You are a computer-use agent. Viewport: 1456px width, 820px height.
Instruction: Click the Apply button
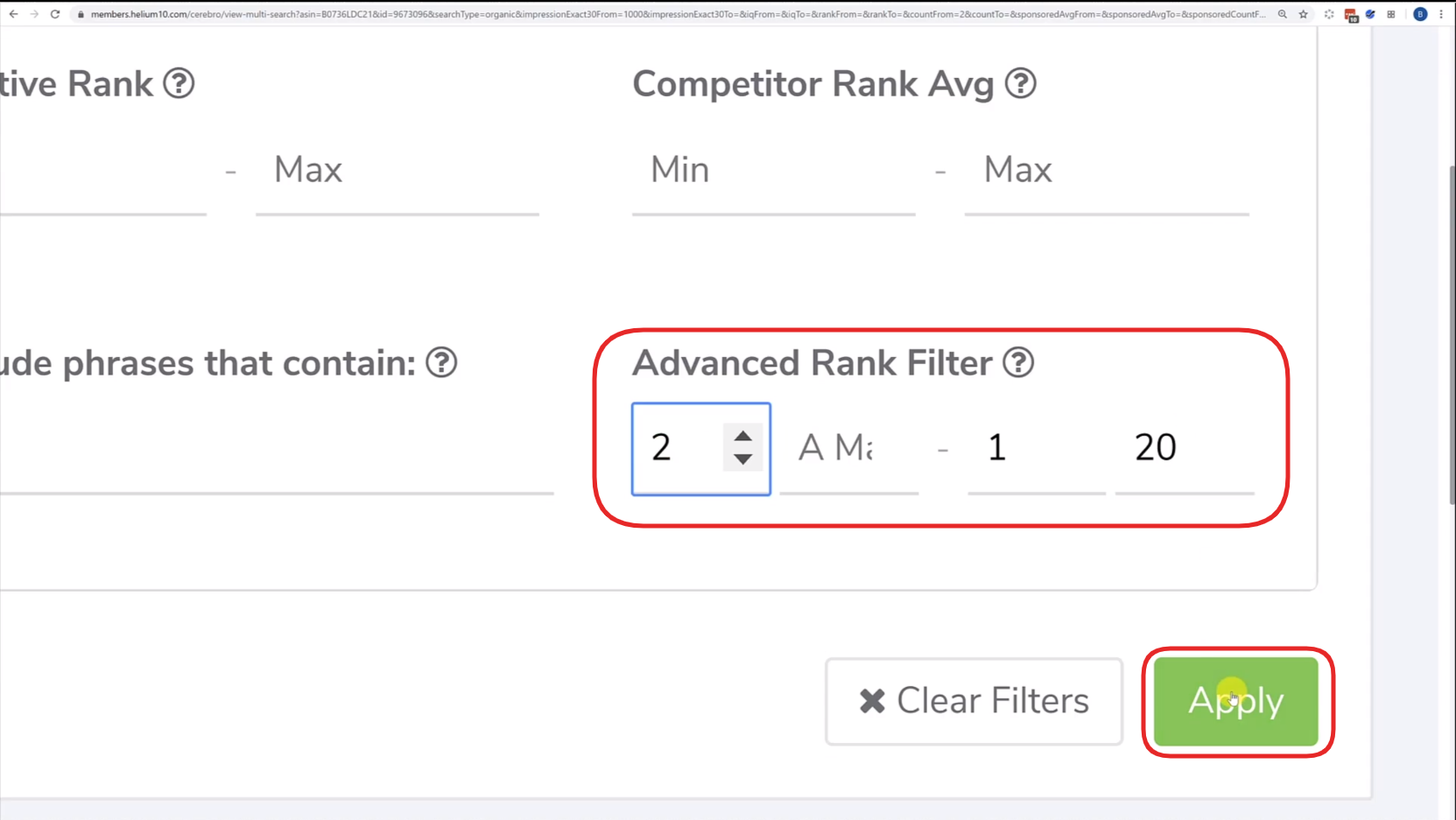(x=1235, y=701)
